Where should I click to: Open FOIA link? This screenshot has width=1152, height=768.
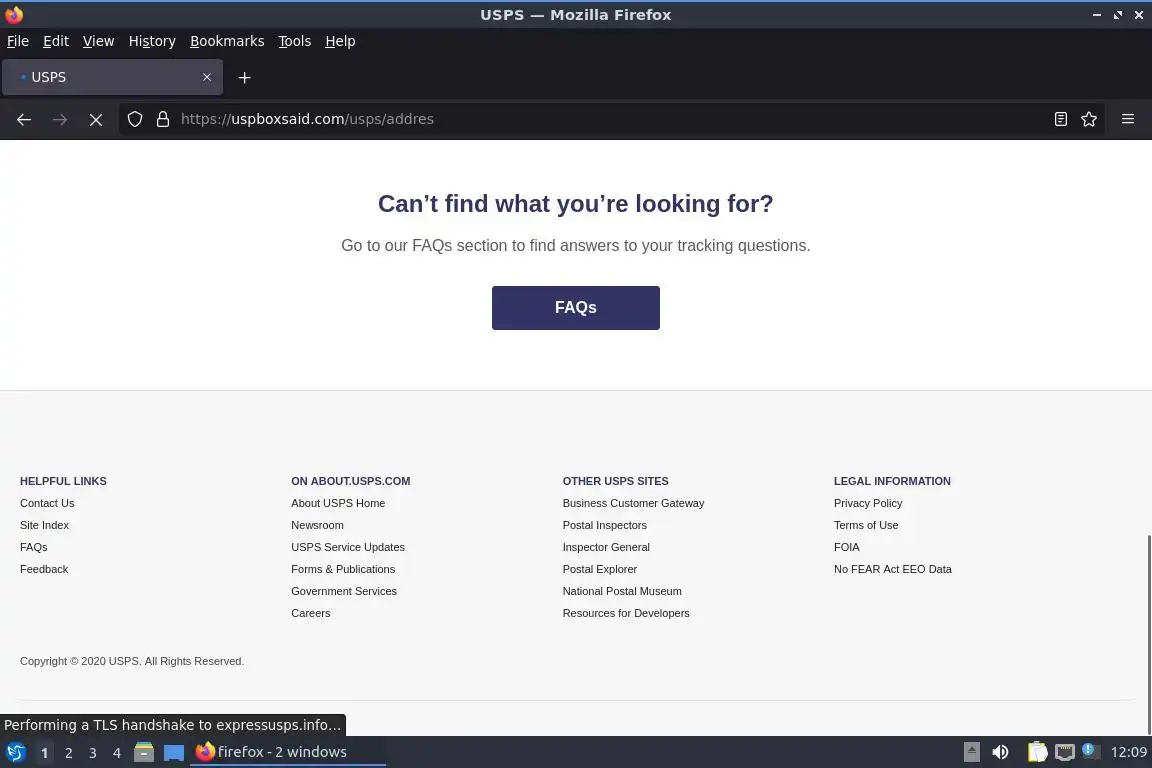pos(846,548)
